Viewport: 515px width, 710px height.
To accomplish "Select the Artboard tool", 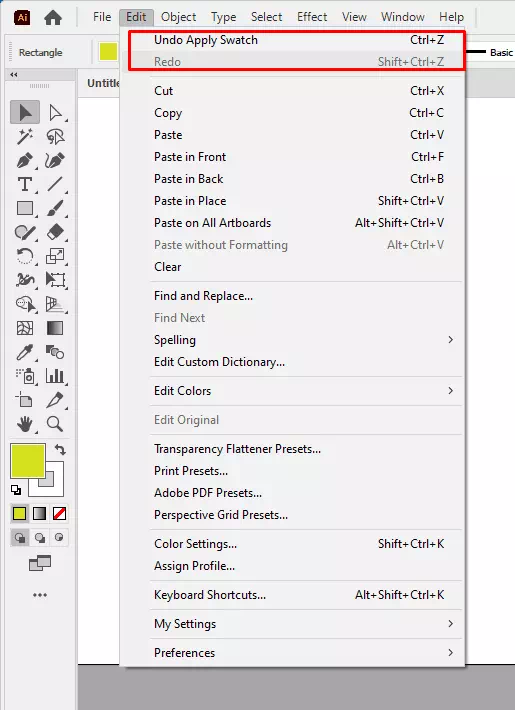I will [25, 400].
